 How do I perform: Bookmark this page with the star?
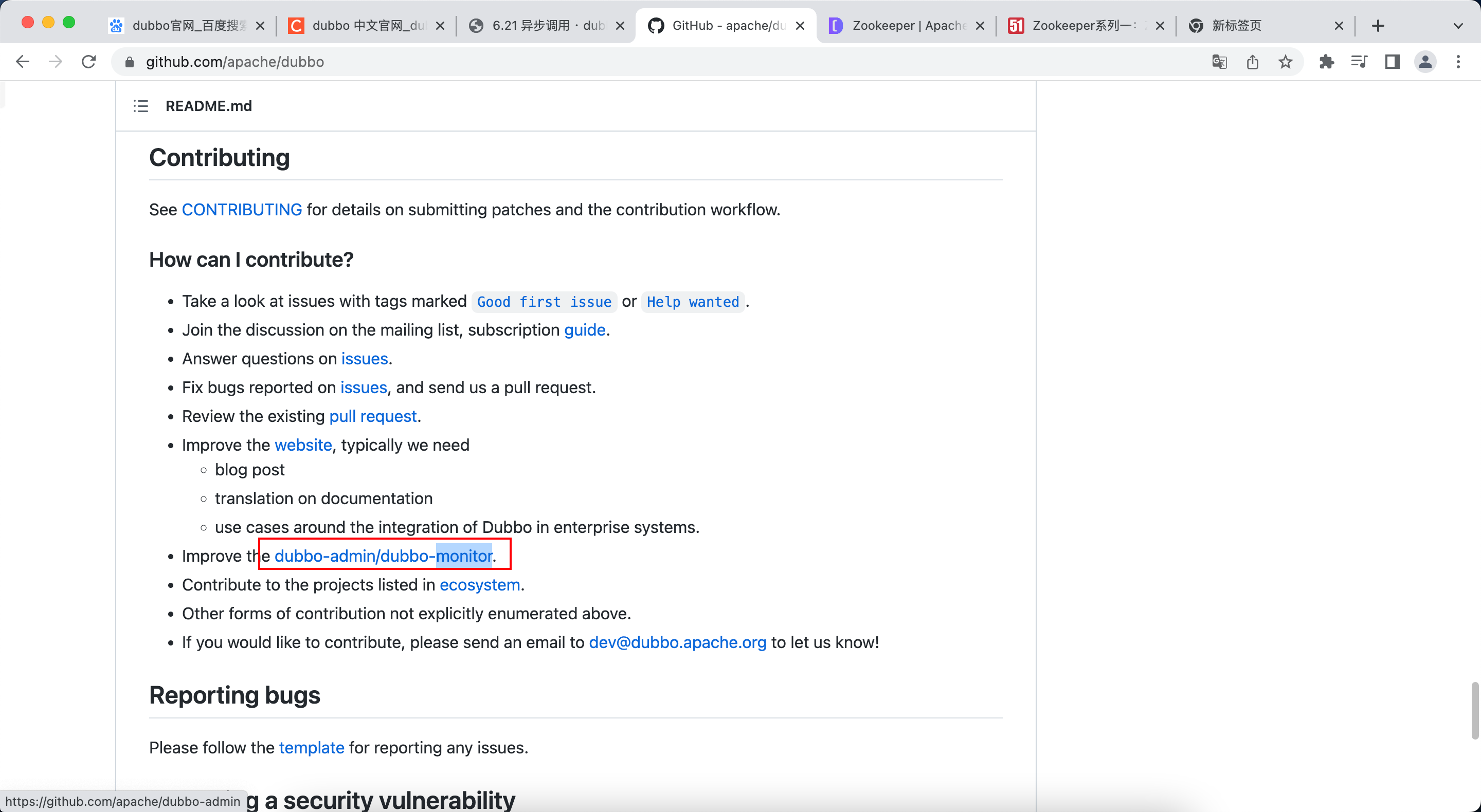1286,62
